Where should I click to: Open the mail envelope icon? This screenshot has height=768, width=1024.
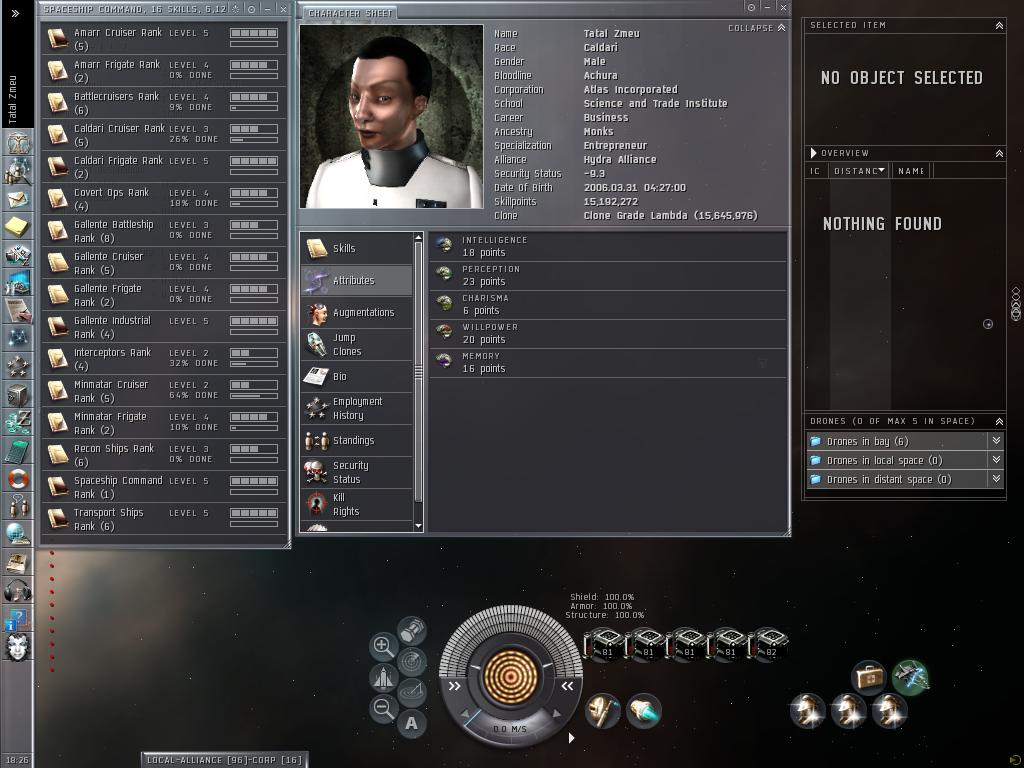[18, 199]
